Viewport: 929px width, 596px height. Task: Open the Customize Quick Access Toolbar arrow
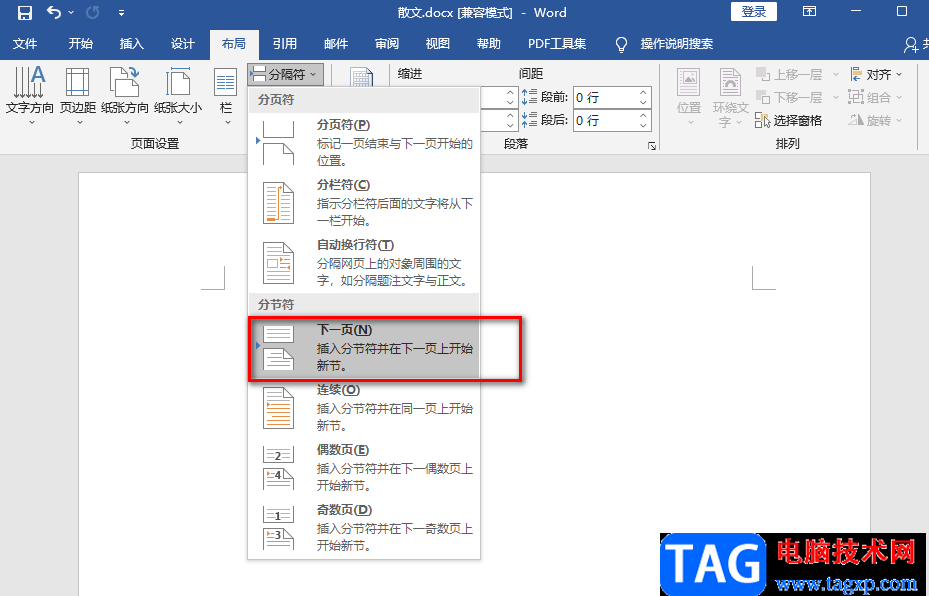pos(121,12)
